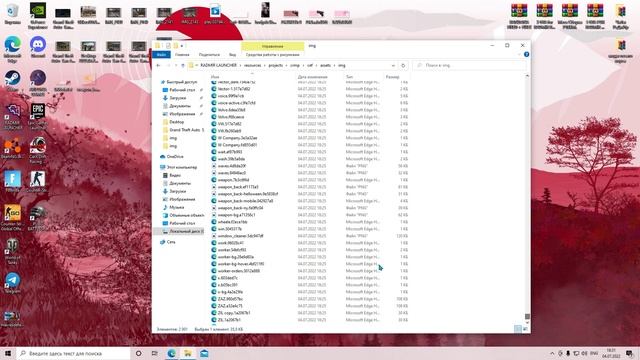Viewport: 640px width, 360px height.
Task: Open the recent locations dropdown arrow
Action: coord(176,65)
